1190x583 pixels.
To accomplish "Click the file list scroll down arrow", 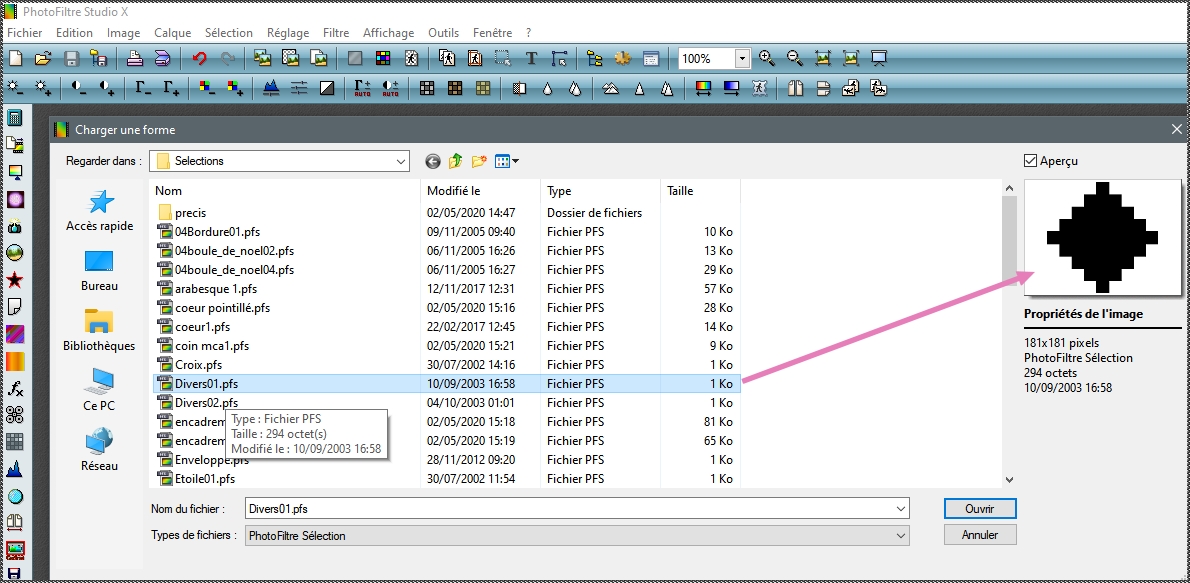I will [1009, 479].
